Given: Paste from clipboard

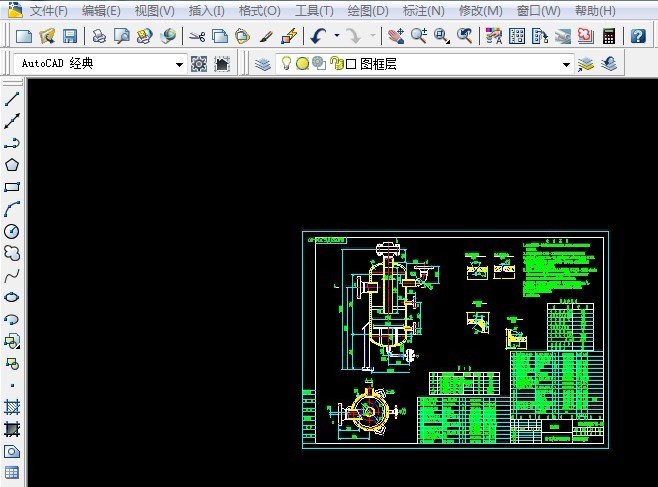Looking at the screenshot, I should 242,36.
